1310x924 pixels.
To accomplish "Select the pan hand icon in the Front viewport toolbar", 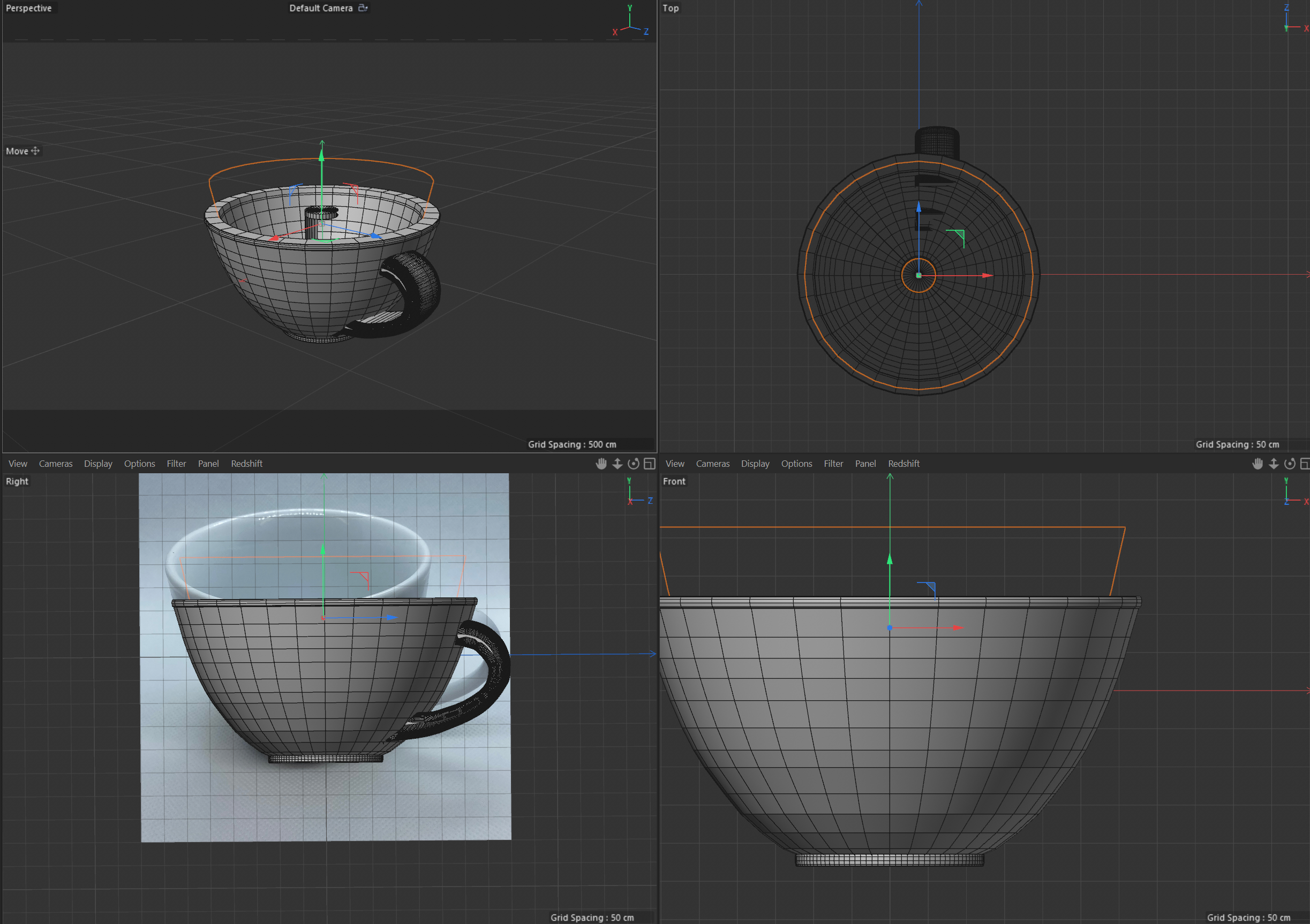I will 1258,464.
